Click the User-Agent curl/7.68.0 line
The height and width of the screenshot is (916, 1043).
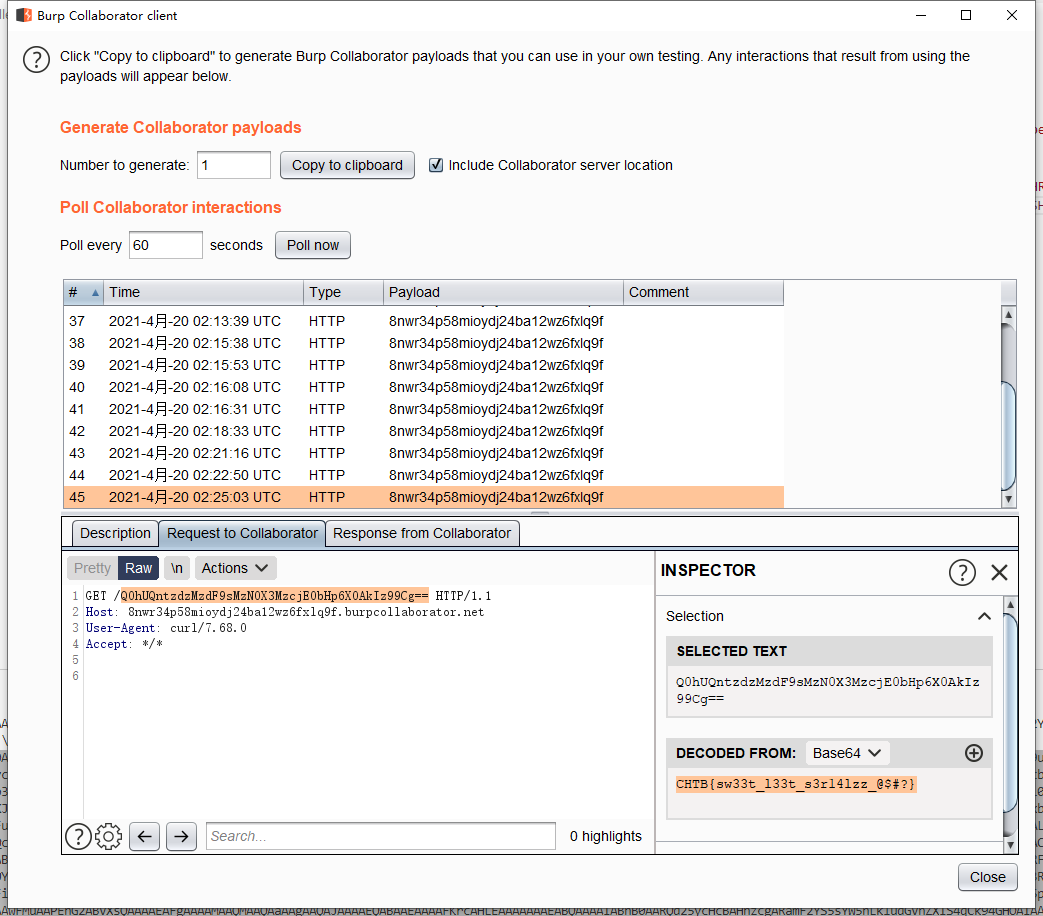166,628
